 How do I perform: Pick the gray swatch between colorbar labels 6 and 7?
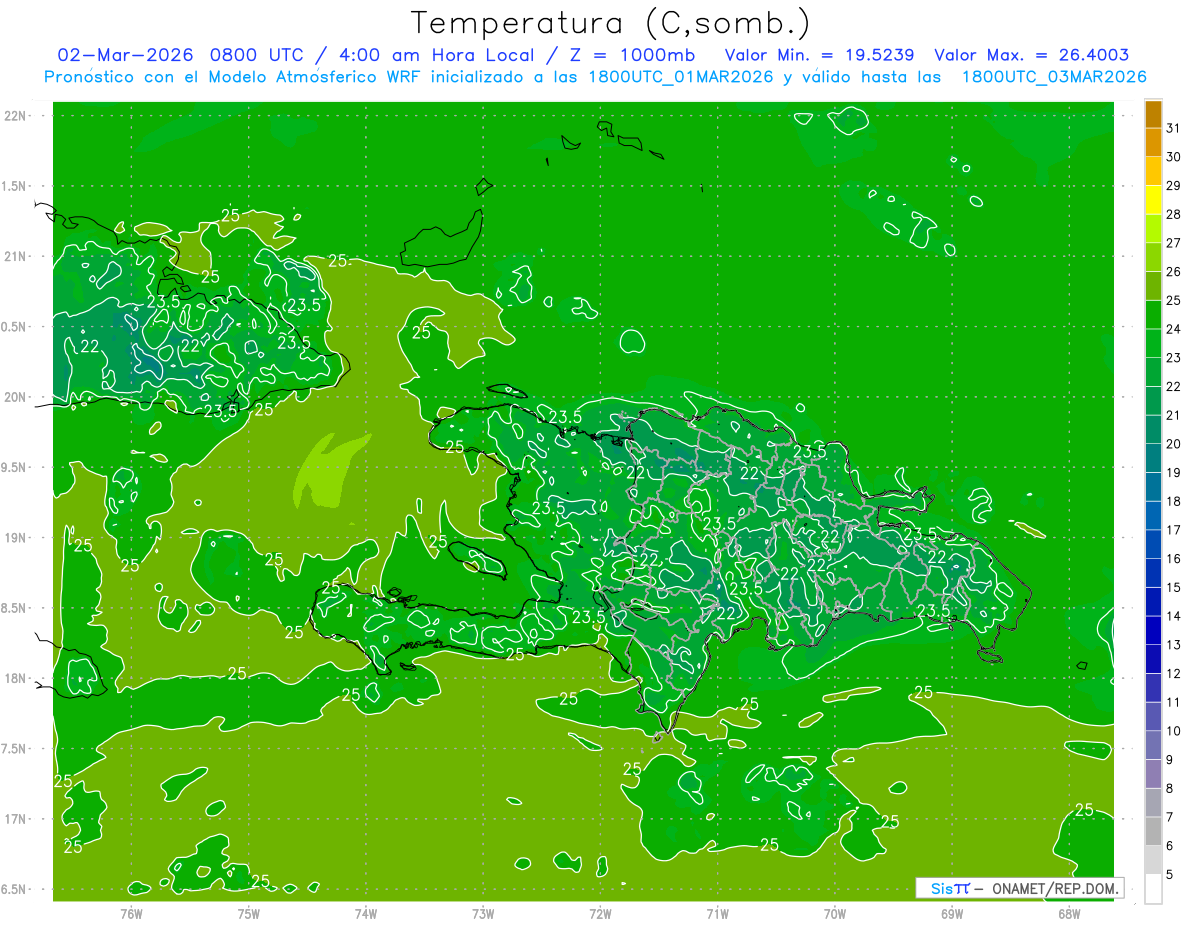tap(1153, 832)
